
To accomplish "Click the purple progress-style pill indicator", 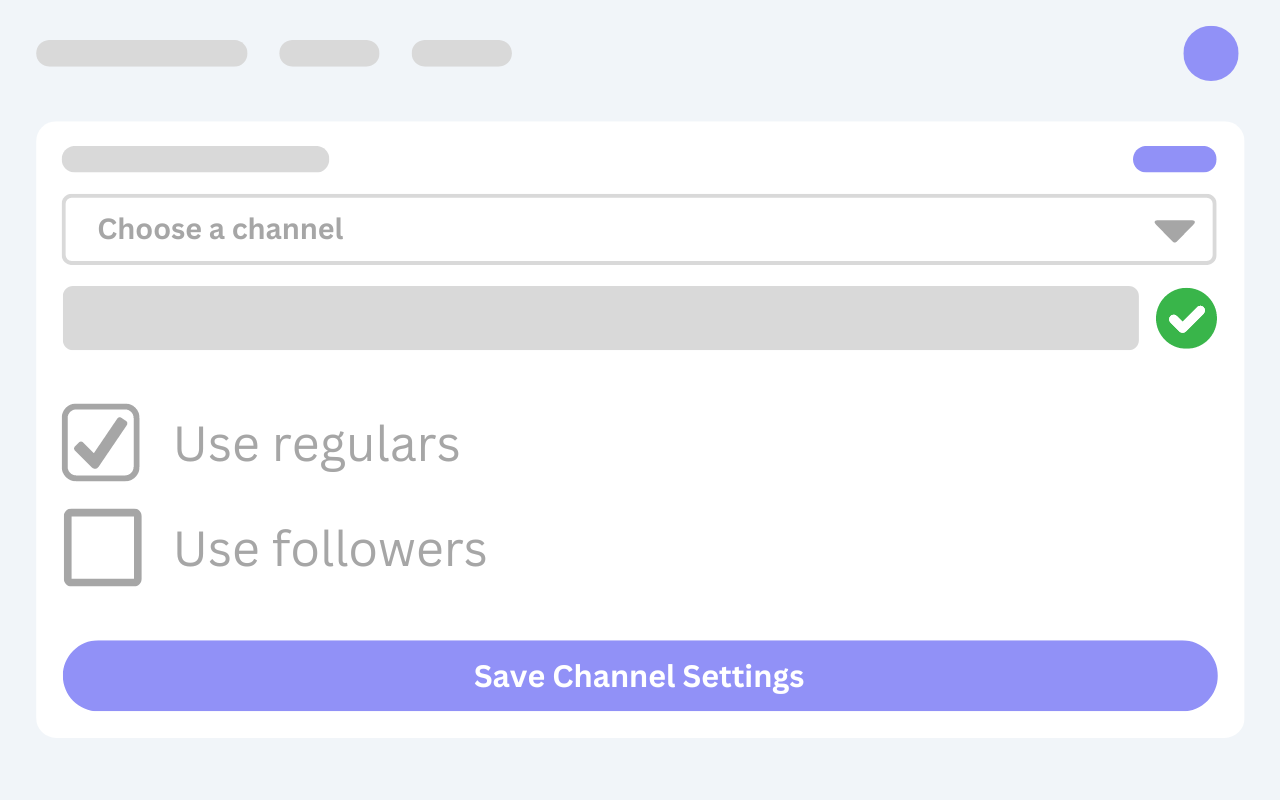I will pos(1174,159).
